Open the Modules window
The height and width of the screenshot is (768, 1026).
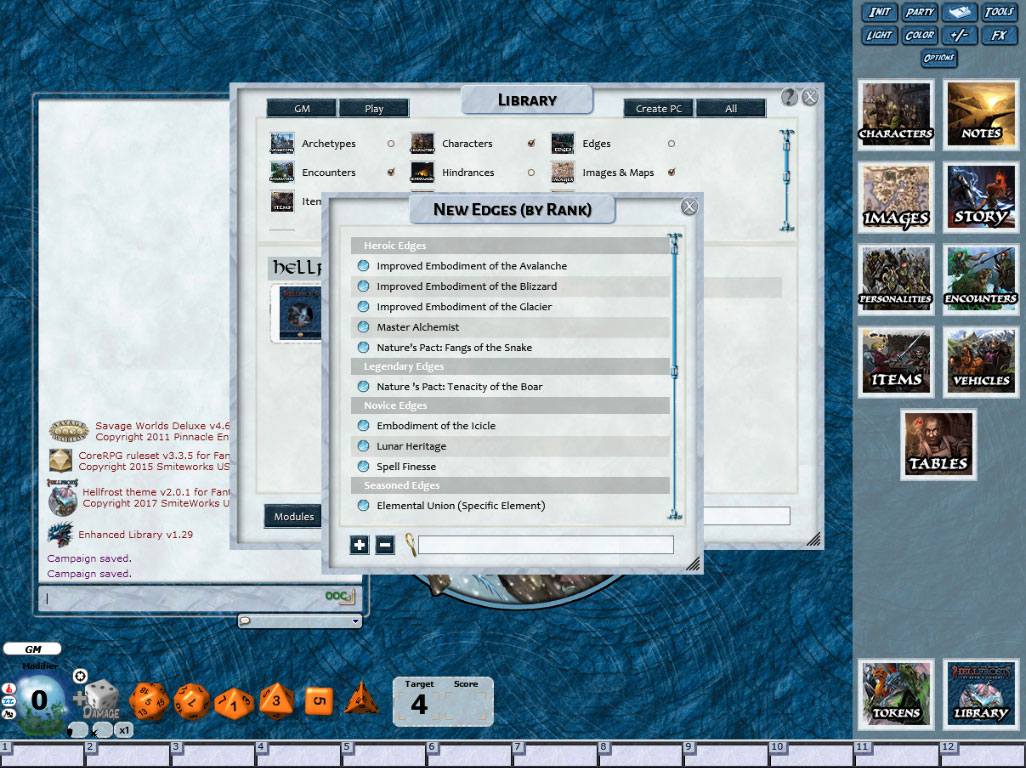[293, 516]
